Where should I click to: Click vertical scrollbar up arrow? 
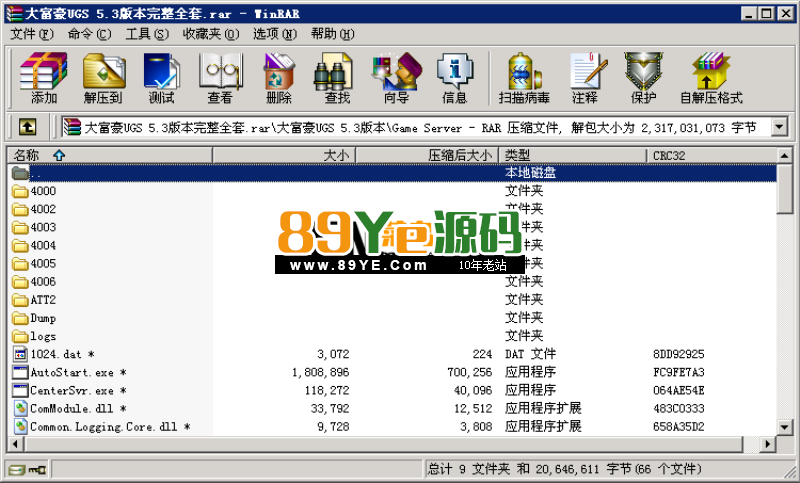pos(785,155)
